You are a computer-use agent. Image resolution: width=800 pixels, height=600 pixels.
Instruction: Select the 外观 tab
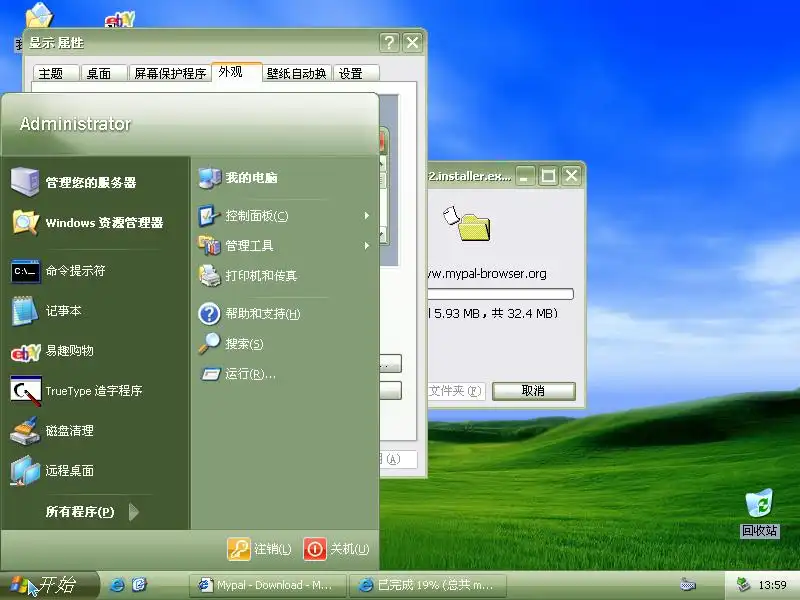pyautogui.click(x=237, y=72)
